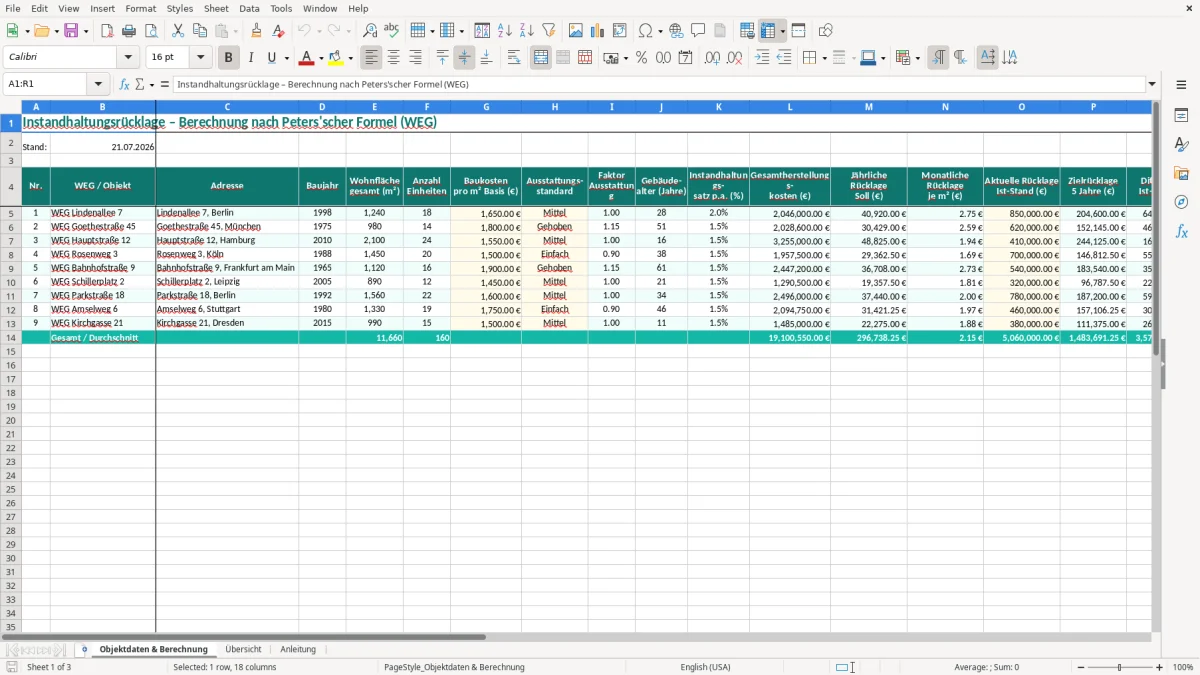Open Print Preview from toolbar

[150, 31]
